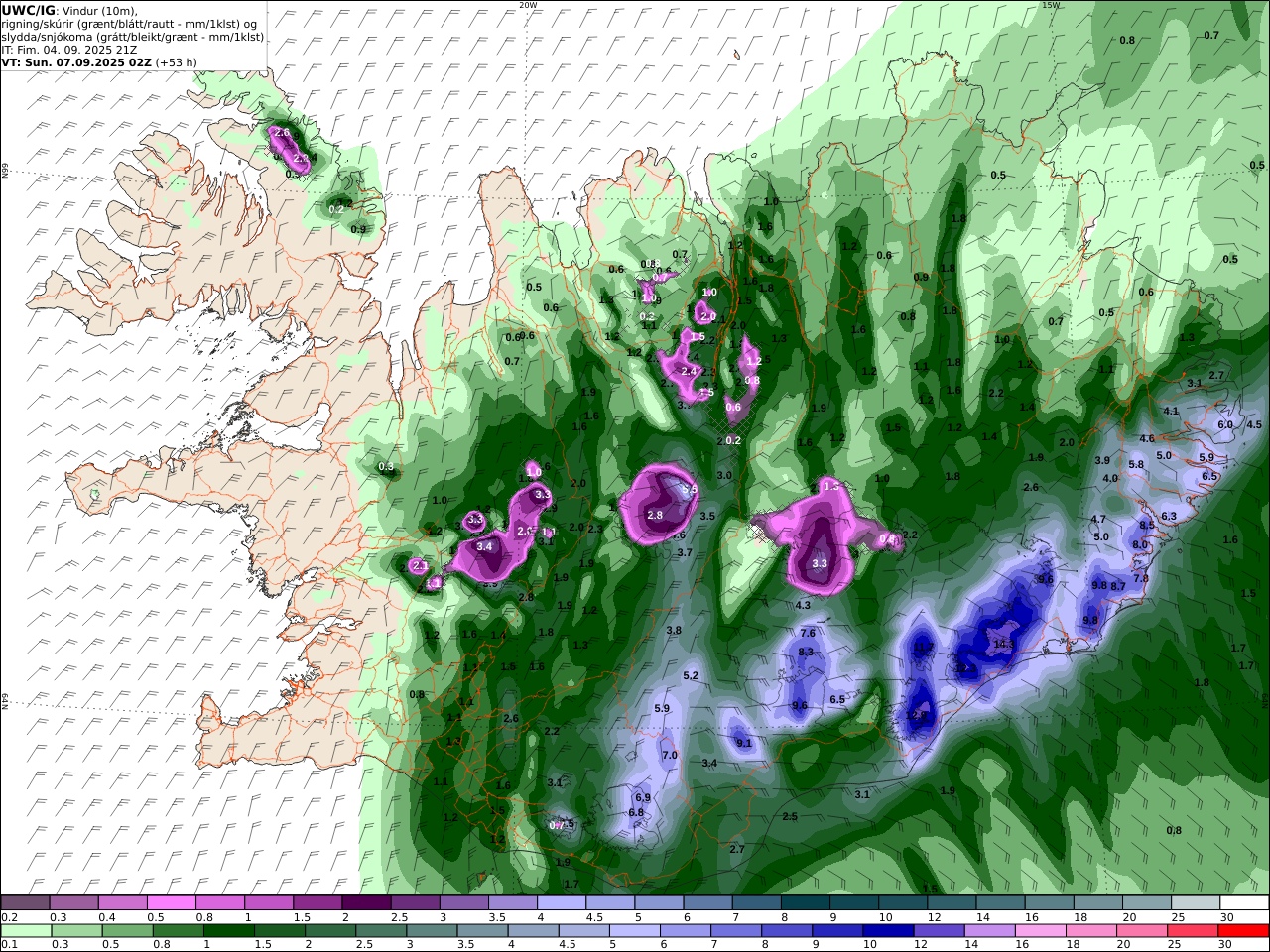The image size is (1270, 952).
Task: Select the 'VT: Sun. 07.09.2025 02Z' valid time line
Action: [x=99, y=61]
